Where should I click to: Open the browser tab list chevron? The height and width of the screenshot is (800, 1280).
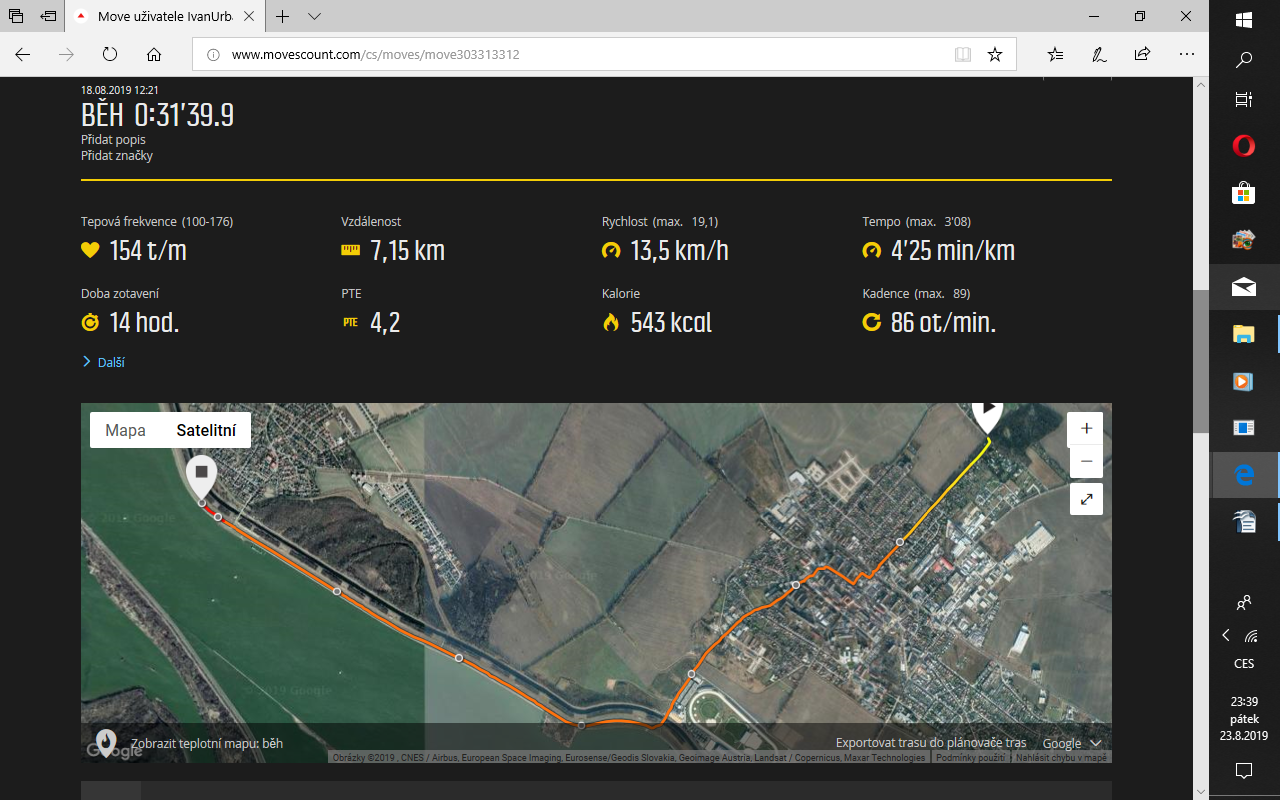click(x=314, y=17)
